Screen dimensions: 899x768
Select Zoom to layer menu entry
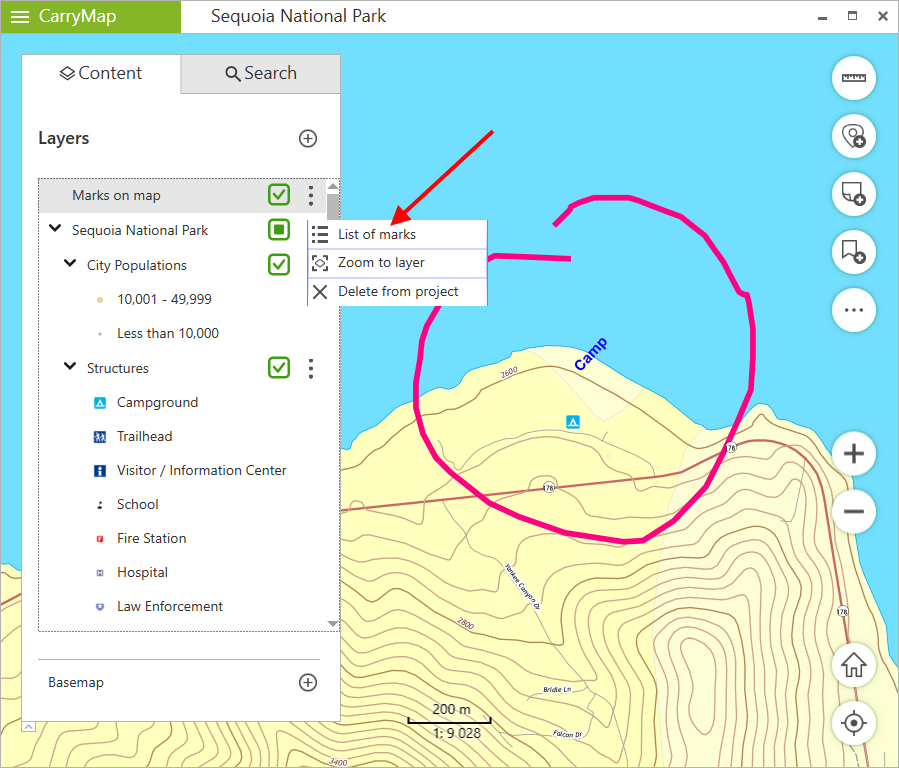click(x=381, y=262)
